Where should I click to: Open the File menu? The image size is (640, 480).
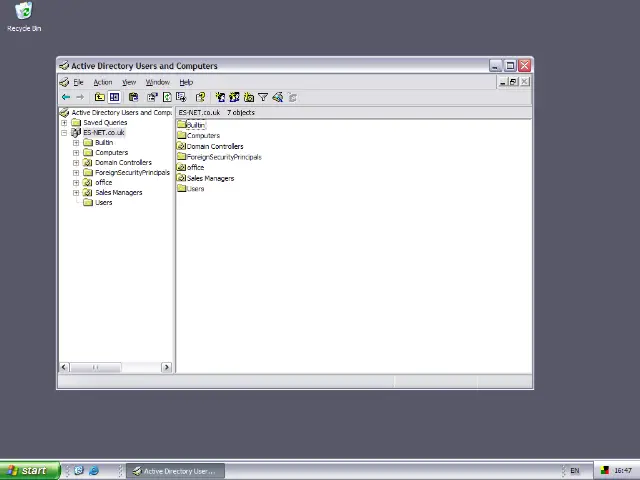tap(78, 82)
